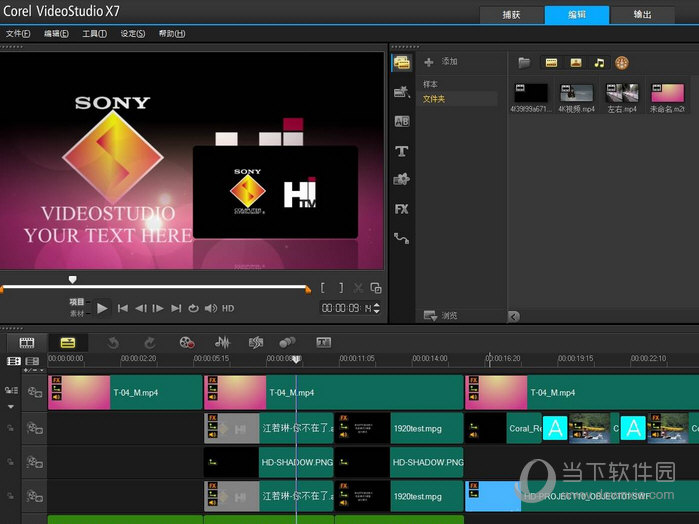Click the second overlay track button
The height and width of the screenshot is (524, 699).
coord(35,462)
